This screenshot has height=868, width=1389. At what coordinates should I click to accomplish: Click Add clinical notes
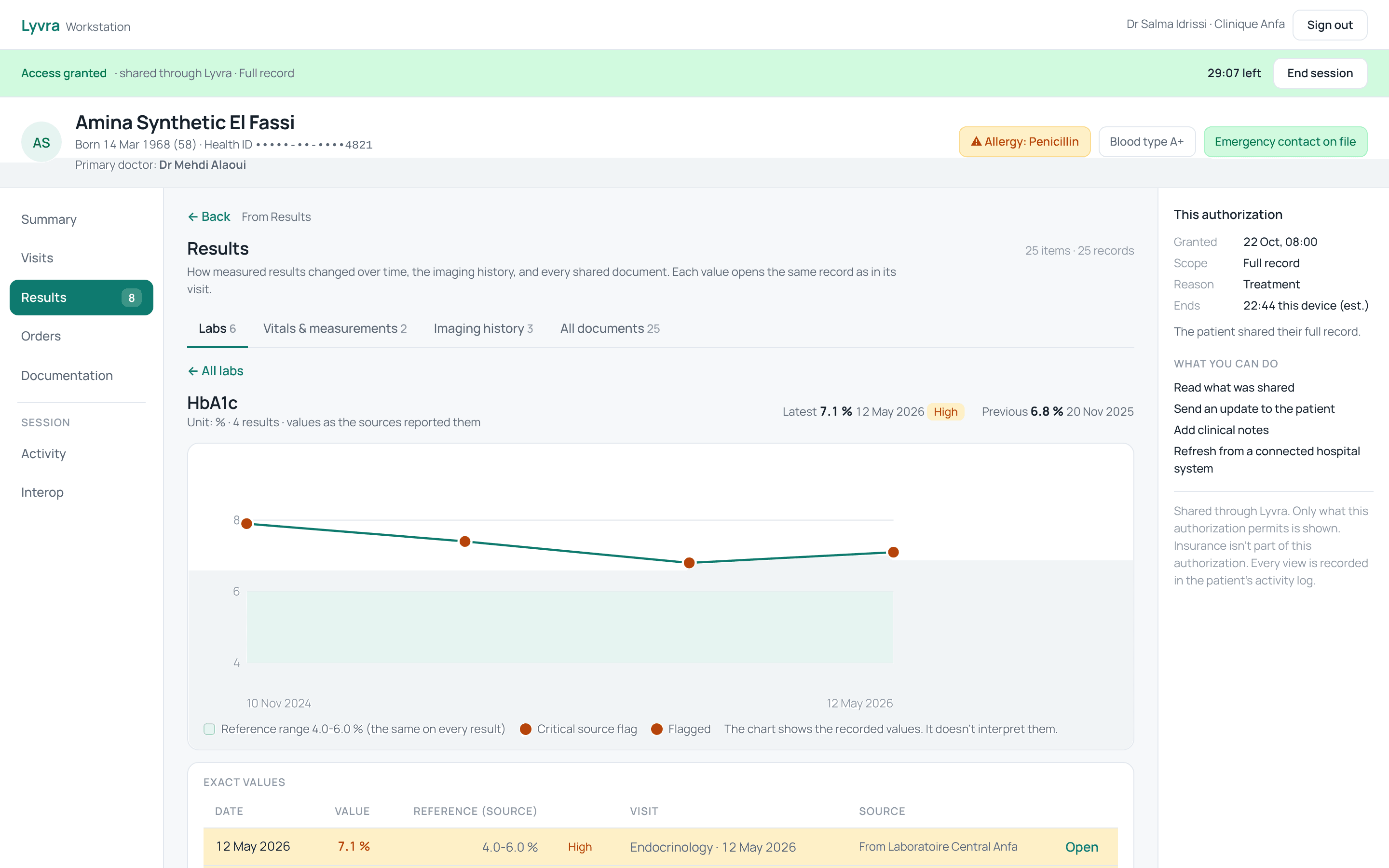1221,430
